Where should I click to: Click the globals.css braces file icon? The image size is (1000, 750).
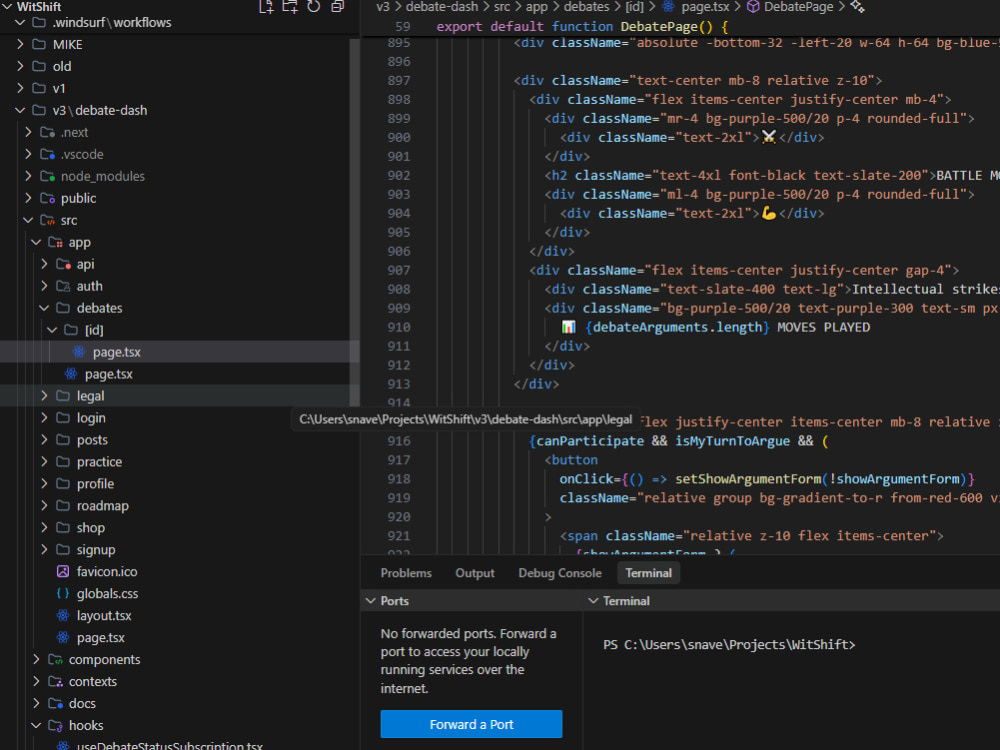coord(63,593)
